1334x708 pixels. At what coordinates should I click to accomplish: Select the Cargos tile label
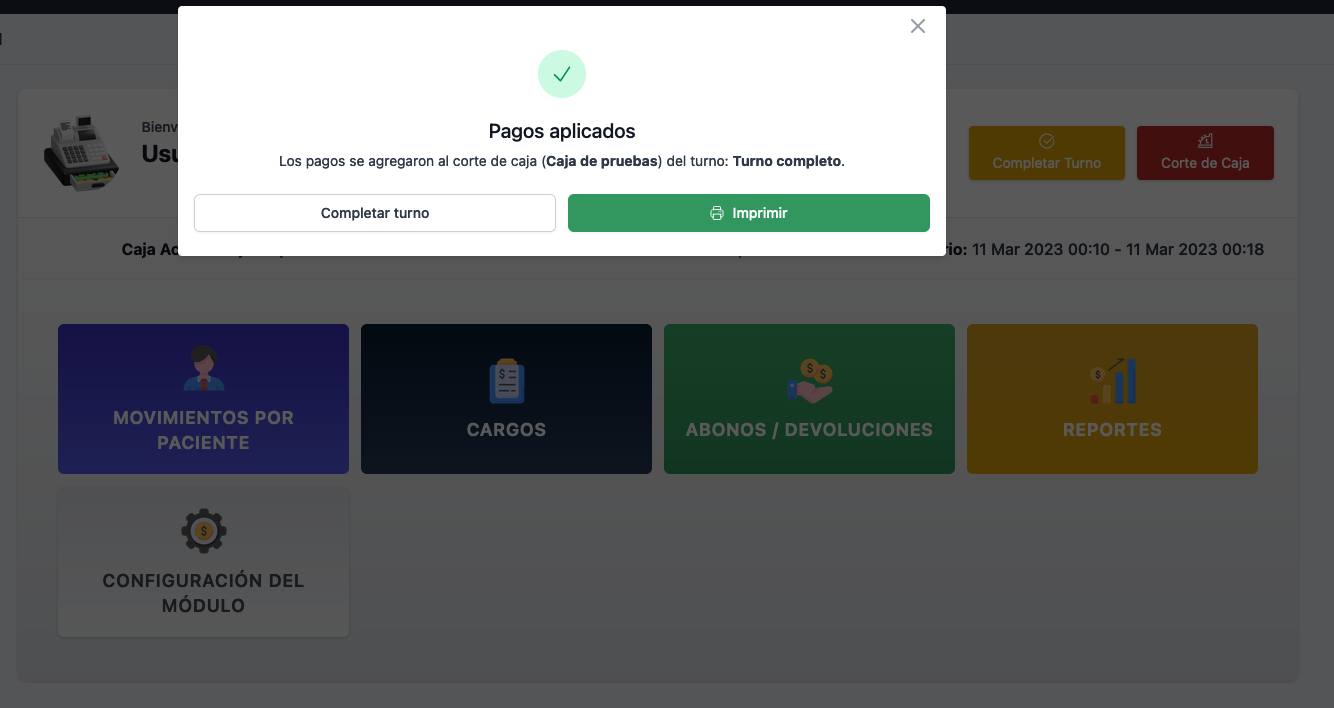click(x=506, y=430)
